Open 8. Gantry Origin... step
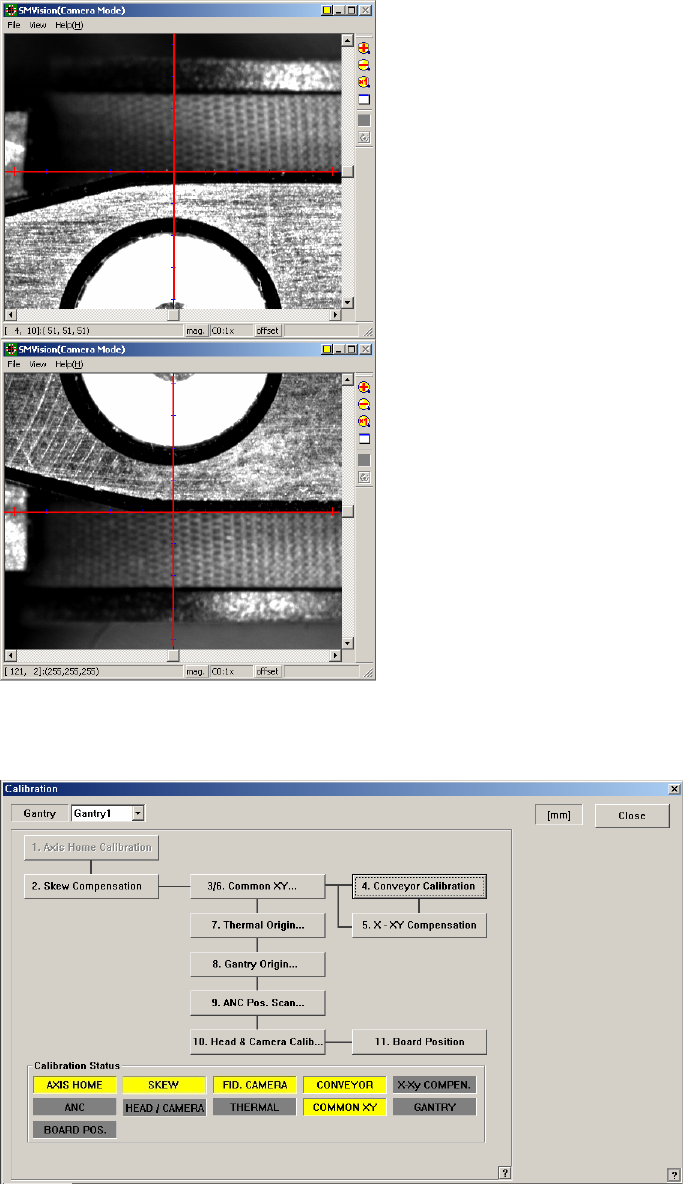This screenshot has width=683, height=1184. (x=257, y=964)
